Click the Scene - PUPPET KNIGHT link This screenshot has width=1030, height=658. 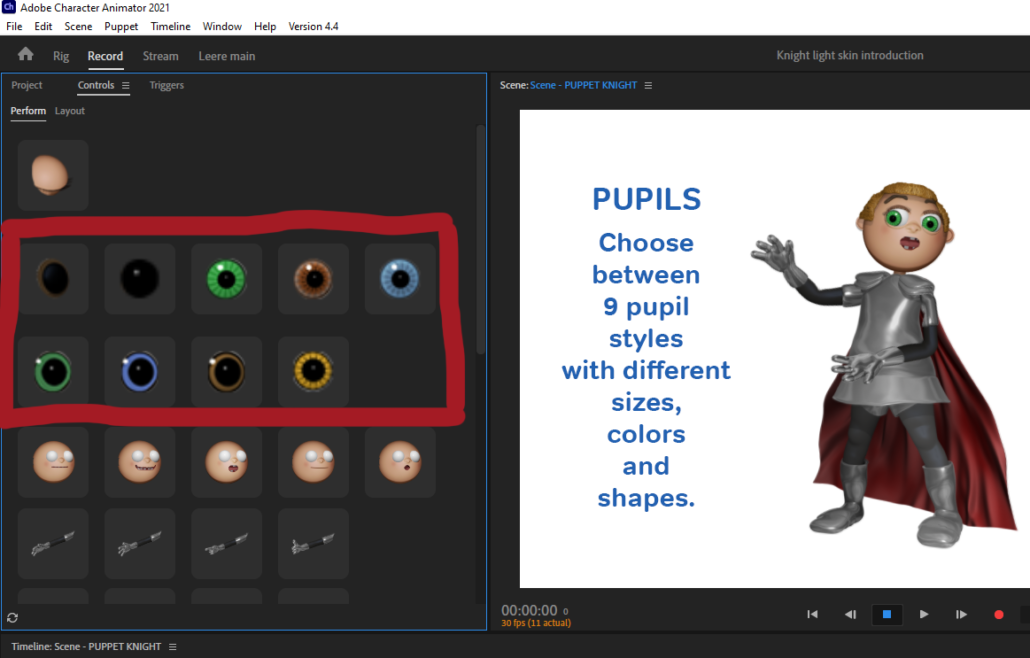pyautogui.click(x=583, y=85)
